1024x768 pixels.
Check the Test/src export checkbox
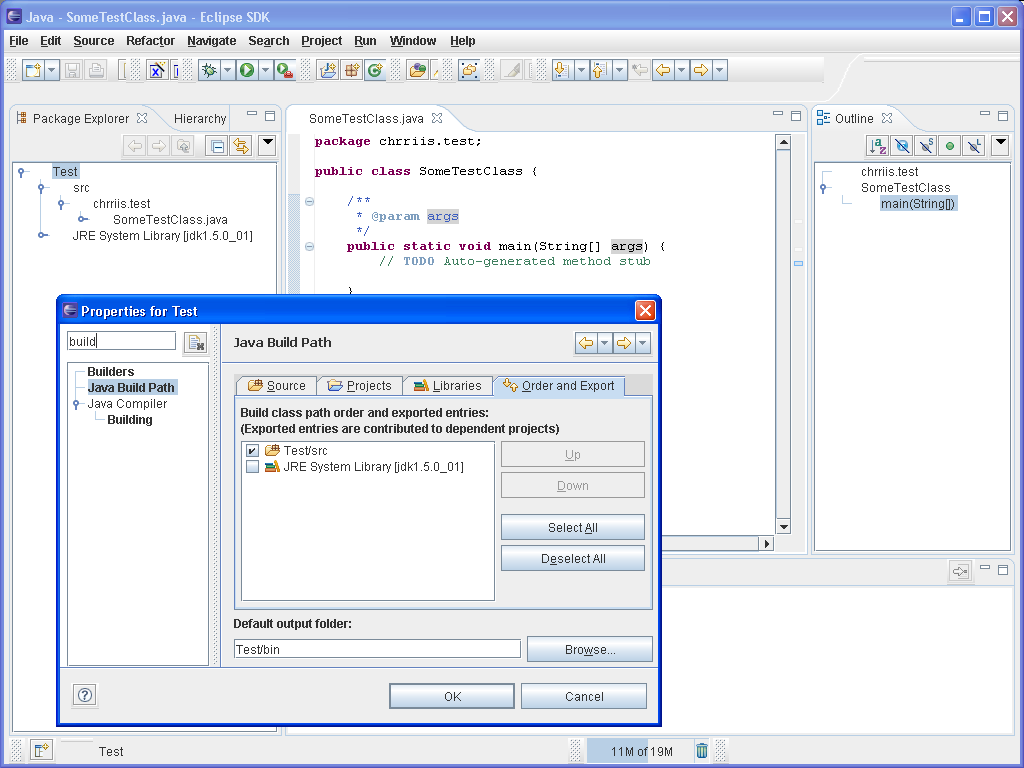pos(252,451)
